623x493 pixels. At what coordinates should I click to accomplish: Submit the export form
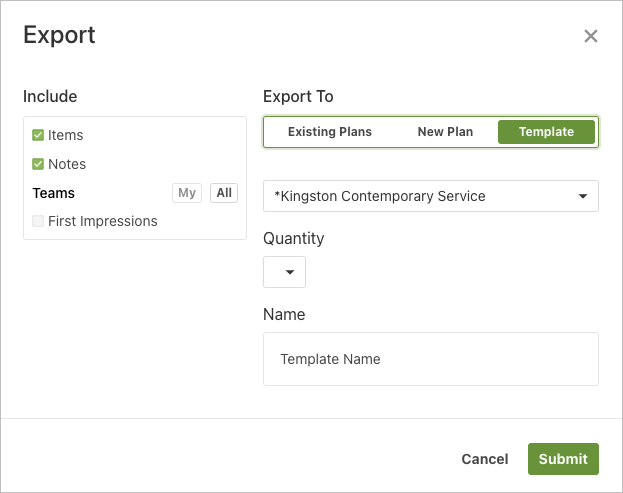point(563,459)
